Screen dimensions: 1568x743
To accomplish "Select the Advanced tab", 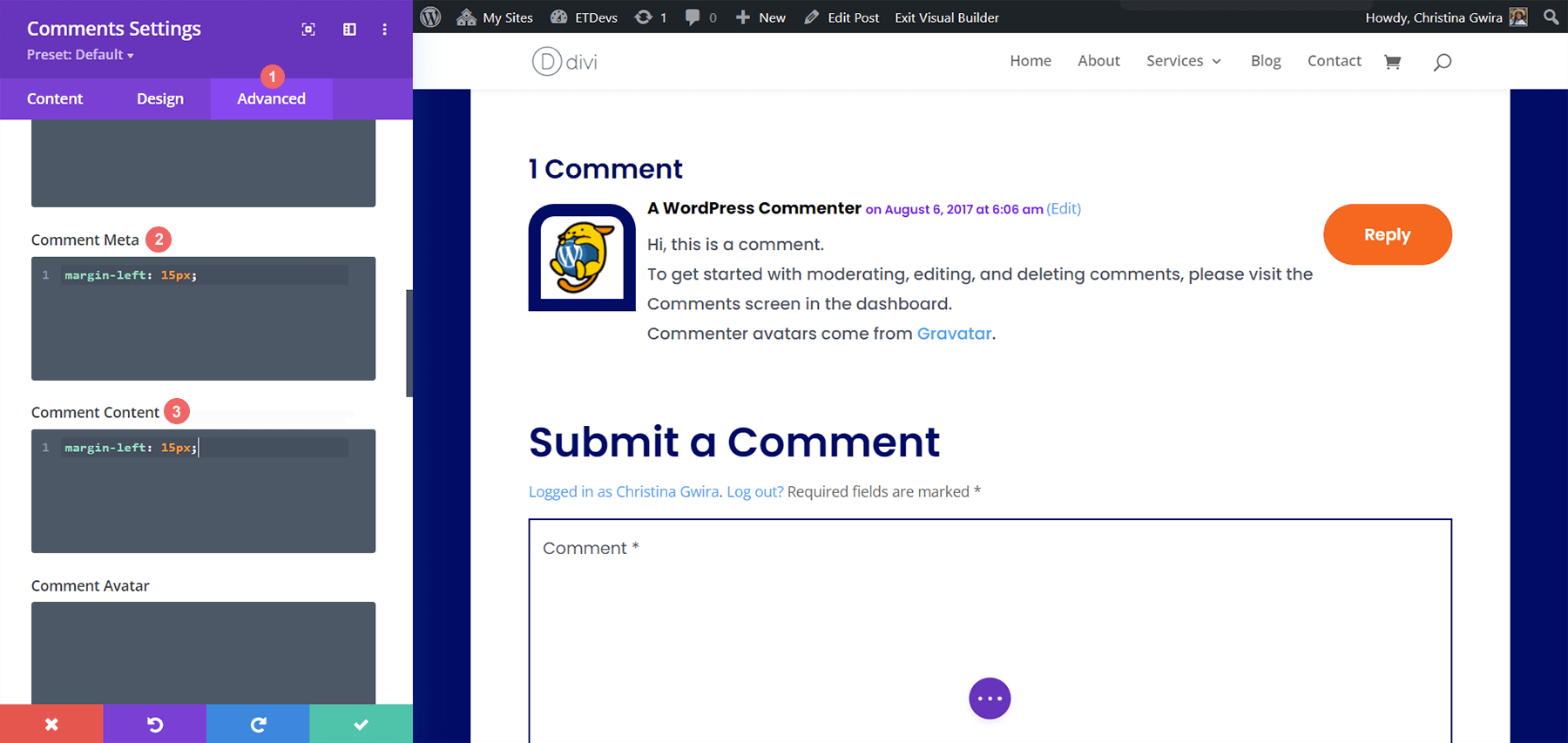I will point(271,98).
